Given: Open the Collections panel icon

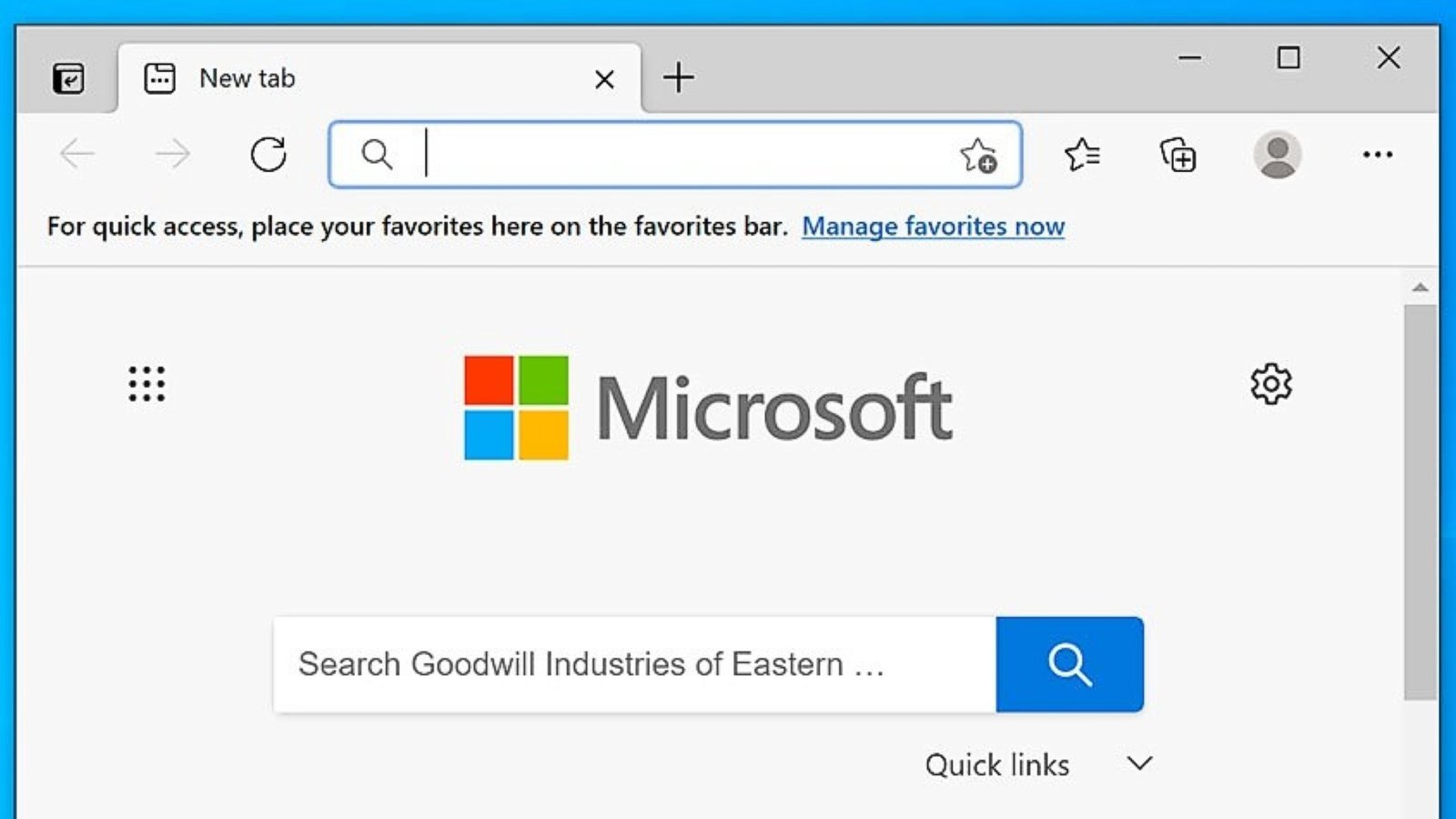Looking at the screenshot, I should pos(1178,155).
